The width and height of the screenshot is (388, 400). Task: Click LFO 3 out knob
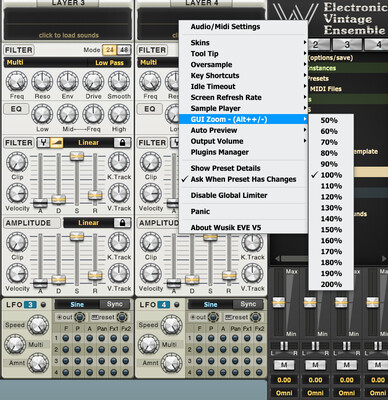[80, 317]
